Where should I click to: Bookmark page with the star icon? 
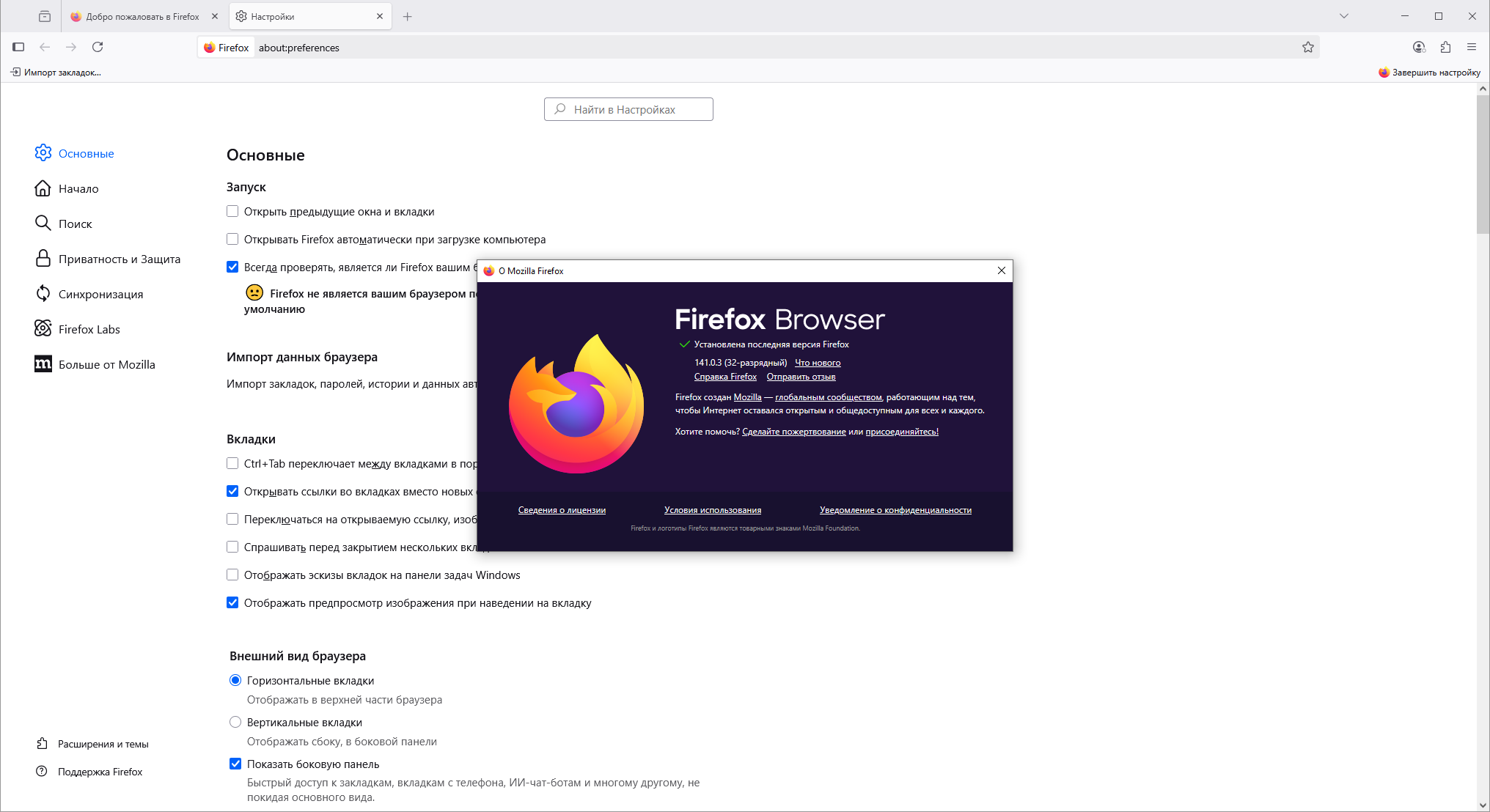click(1307, 47)
